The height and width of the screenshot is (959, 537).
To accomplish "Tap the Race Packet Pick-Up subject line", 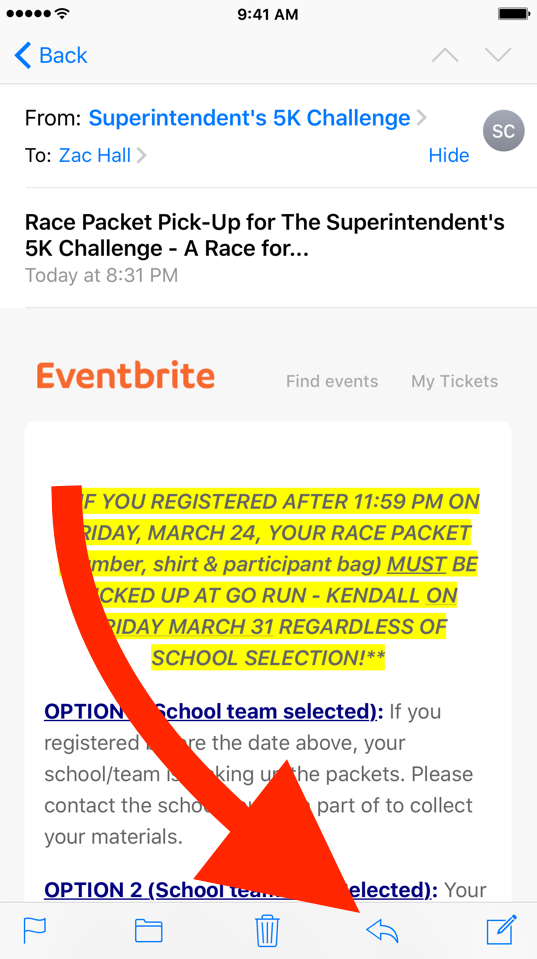I will (265, 235).
